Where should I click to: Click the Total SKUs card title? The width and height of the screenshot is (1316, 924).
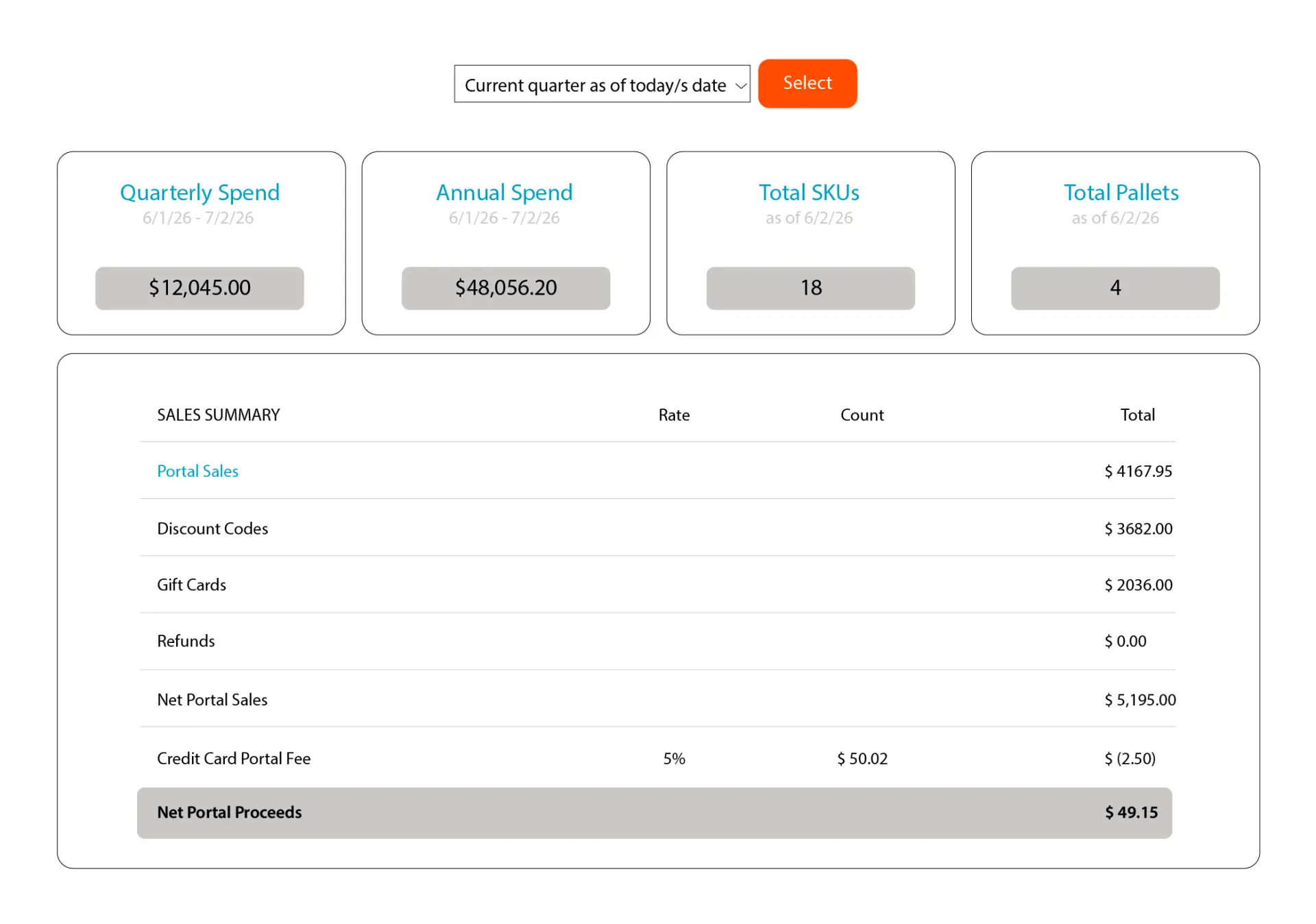click(809, 193)
